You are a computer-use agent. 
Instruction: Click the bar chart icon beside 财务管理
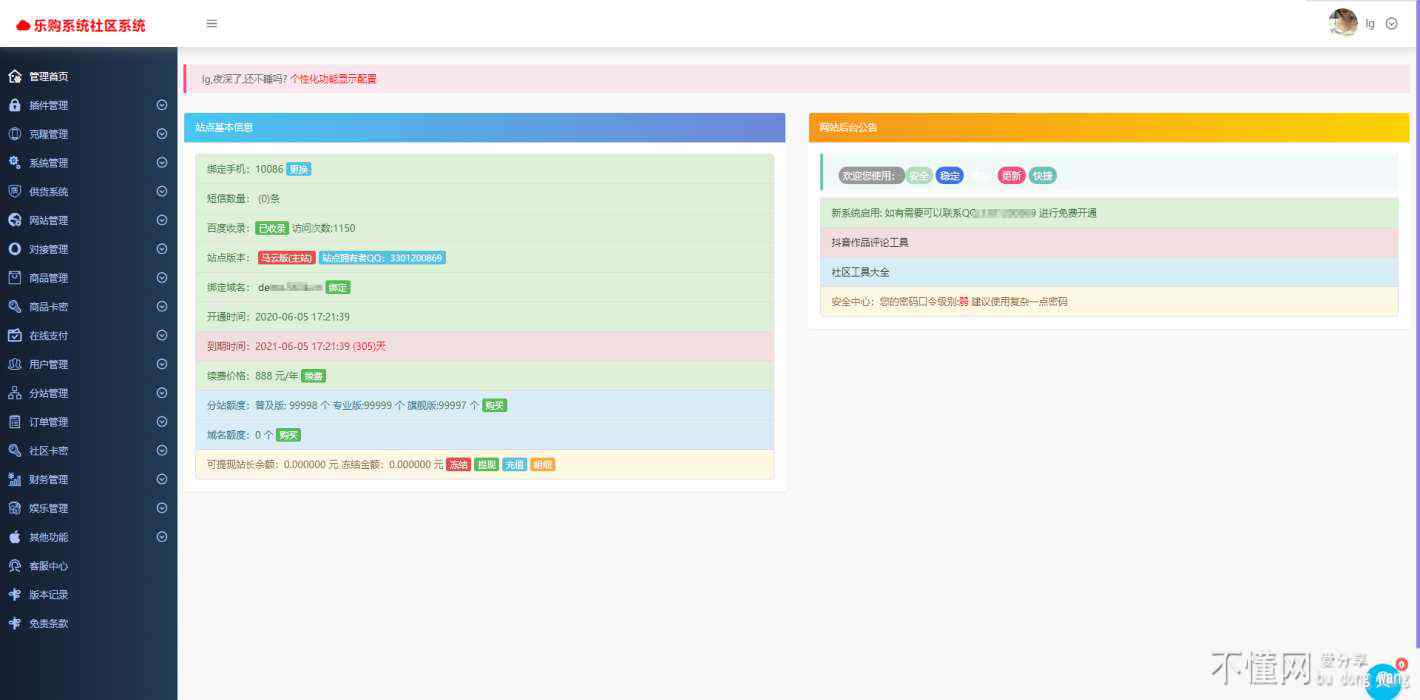(15, 480)
